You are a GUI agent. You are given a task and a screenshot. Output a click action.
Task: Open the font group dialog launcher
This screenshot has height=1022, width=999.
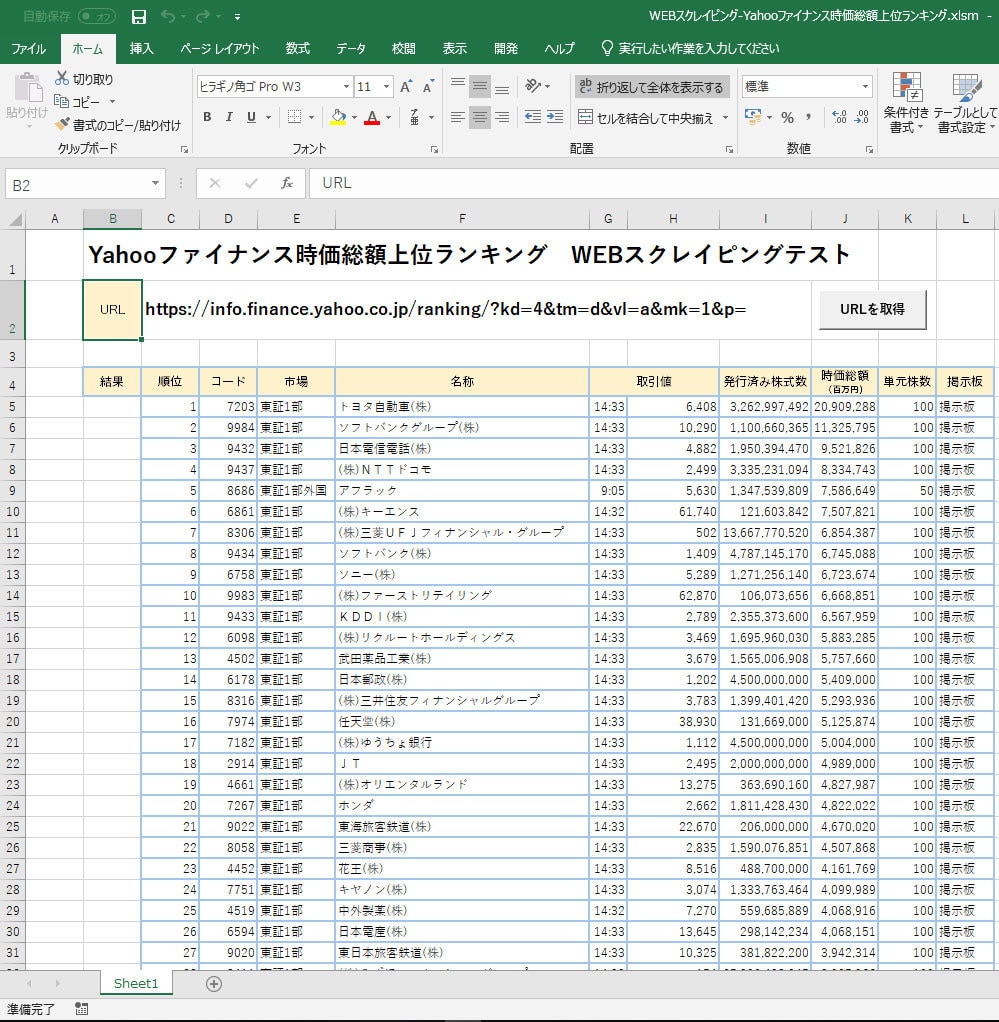coord(434,150)
